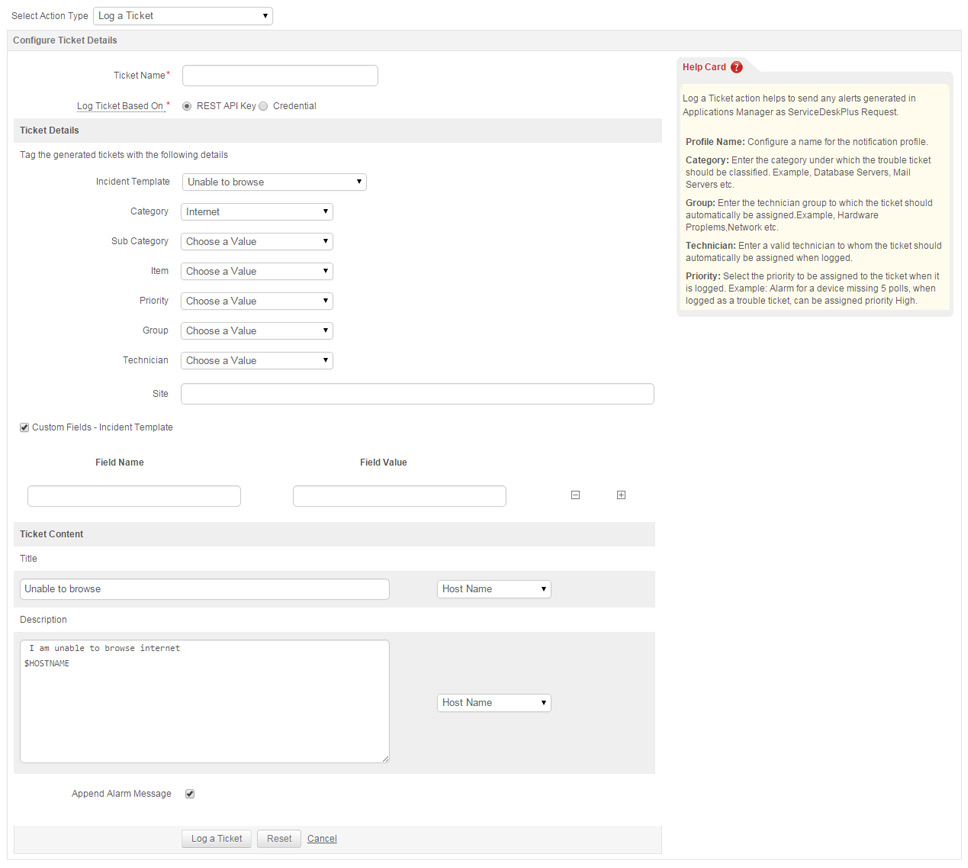
Task: Toggle Custom Fields - Incident Template checkbox
Action: point(24,427)
